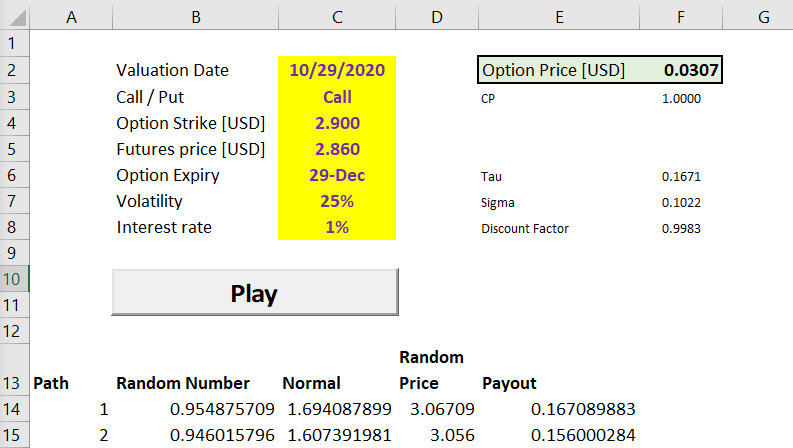This screenshot has width=793, height=448.
Task: Click row 13 header
Action: [13, 383]
